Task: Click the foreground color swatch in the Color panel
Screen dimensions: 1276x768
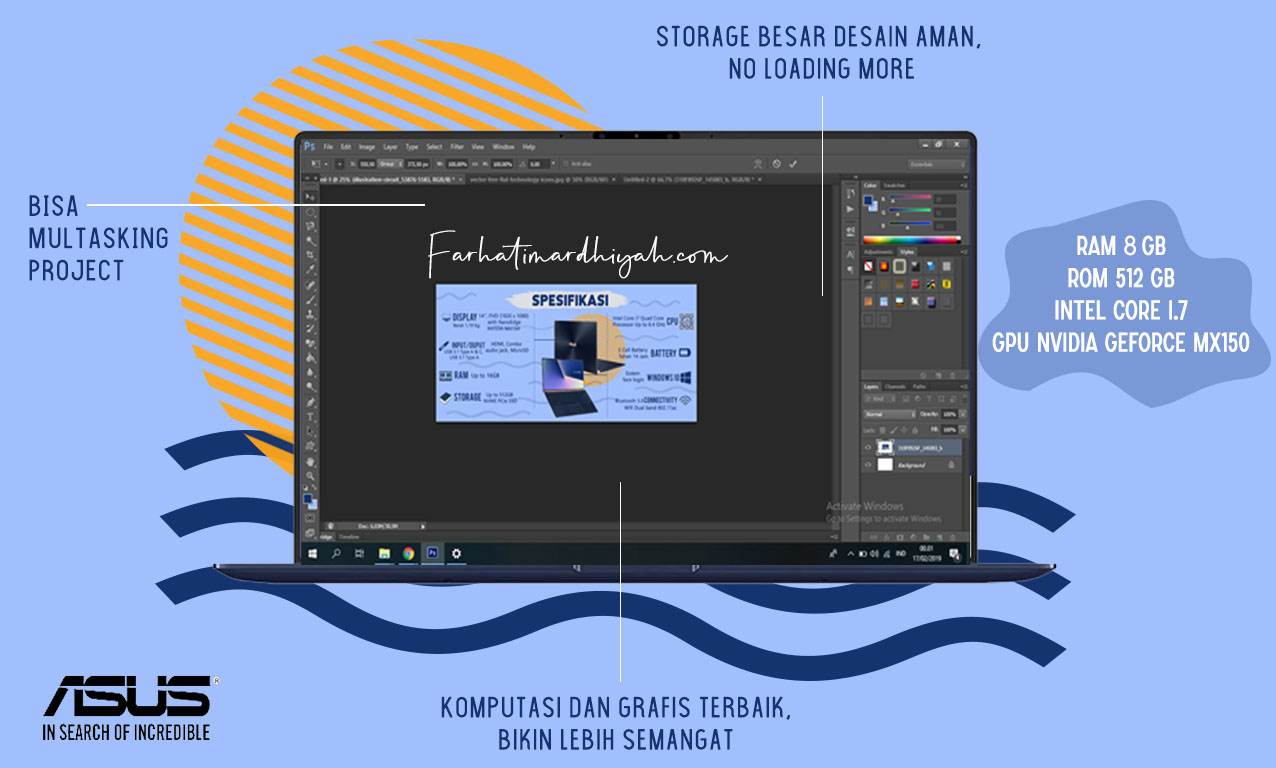Action: point(868,200)
